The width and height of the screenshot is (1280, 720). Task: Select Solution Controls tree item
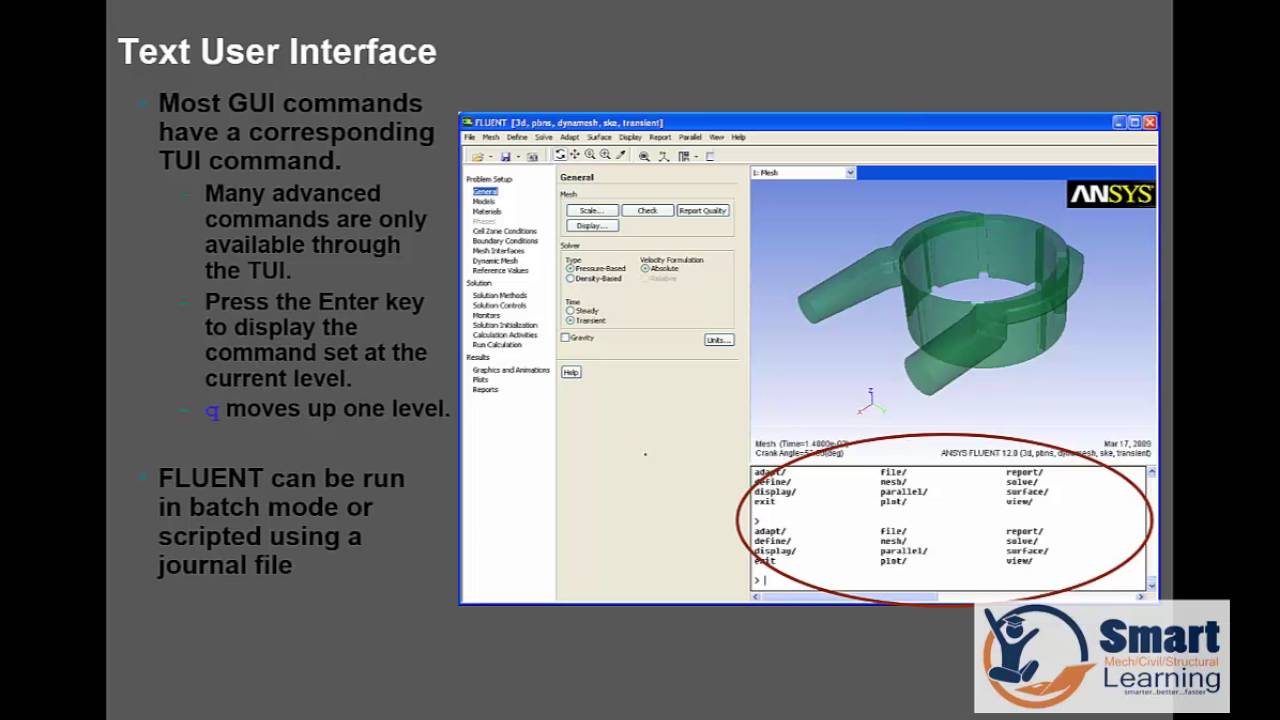[499, 306]
